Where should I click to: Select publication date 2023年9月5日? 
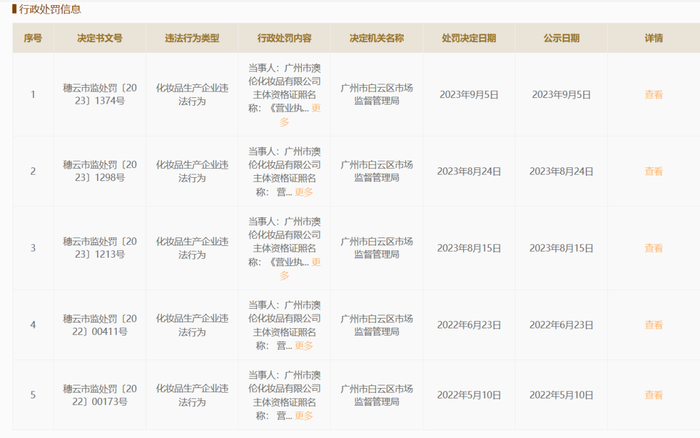click(562, 95)
